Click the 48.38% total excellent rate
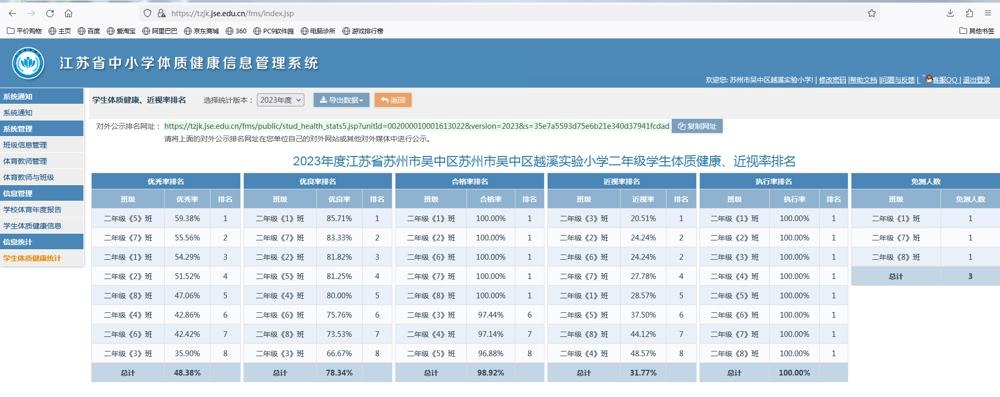This screenshot has width=1000, height=397. [x=188, y=373]
